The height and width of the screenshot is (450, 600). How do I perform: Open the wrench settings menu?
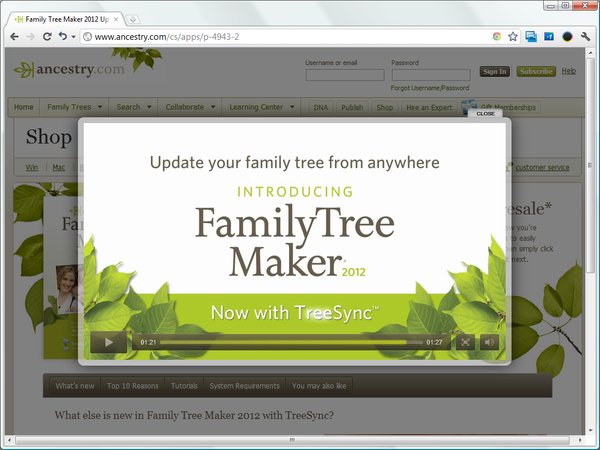585,37
